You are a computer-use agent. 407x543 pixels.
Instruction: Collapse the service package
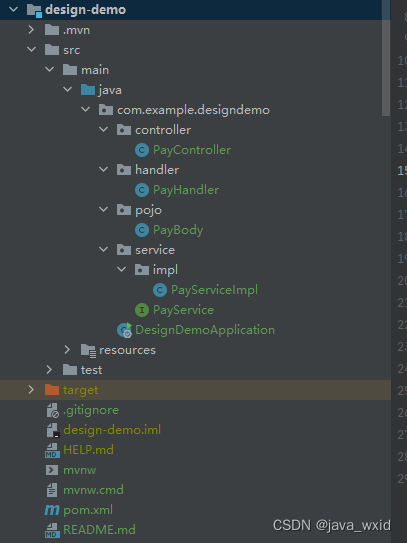pos(103,249)
